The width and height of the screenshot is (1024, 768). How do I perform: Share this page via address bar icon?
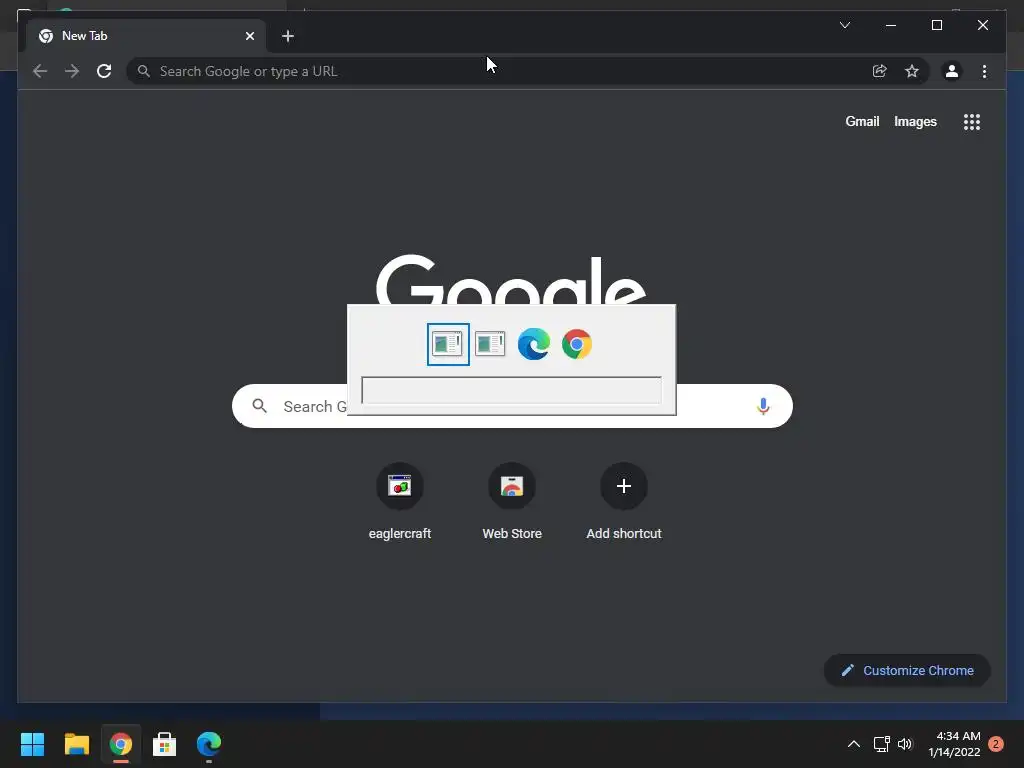(880, 71)
